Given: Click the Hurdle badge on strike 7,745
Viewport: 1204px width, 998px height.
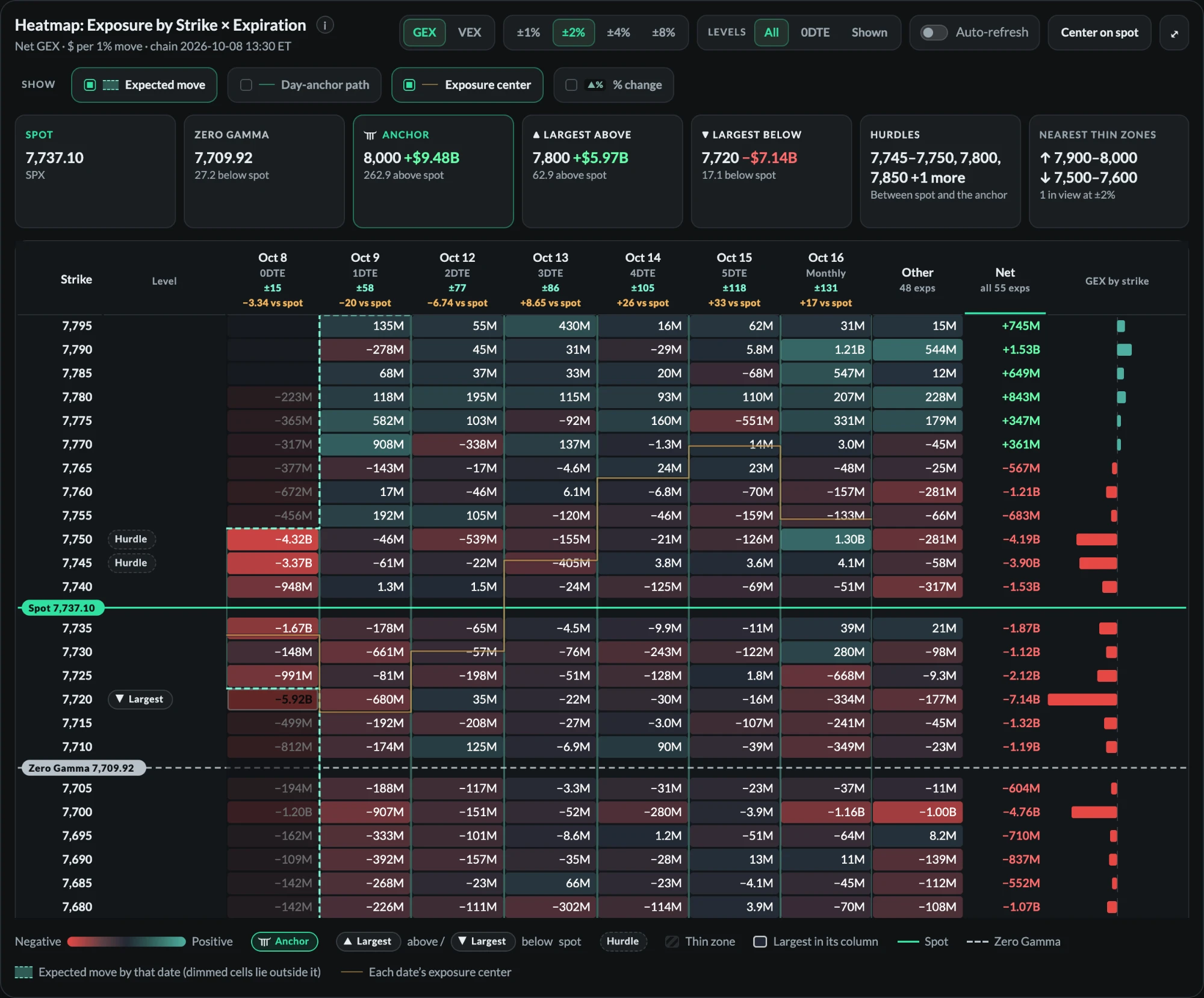Looking at the screenshot, I should (131, 563).
